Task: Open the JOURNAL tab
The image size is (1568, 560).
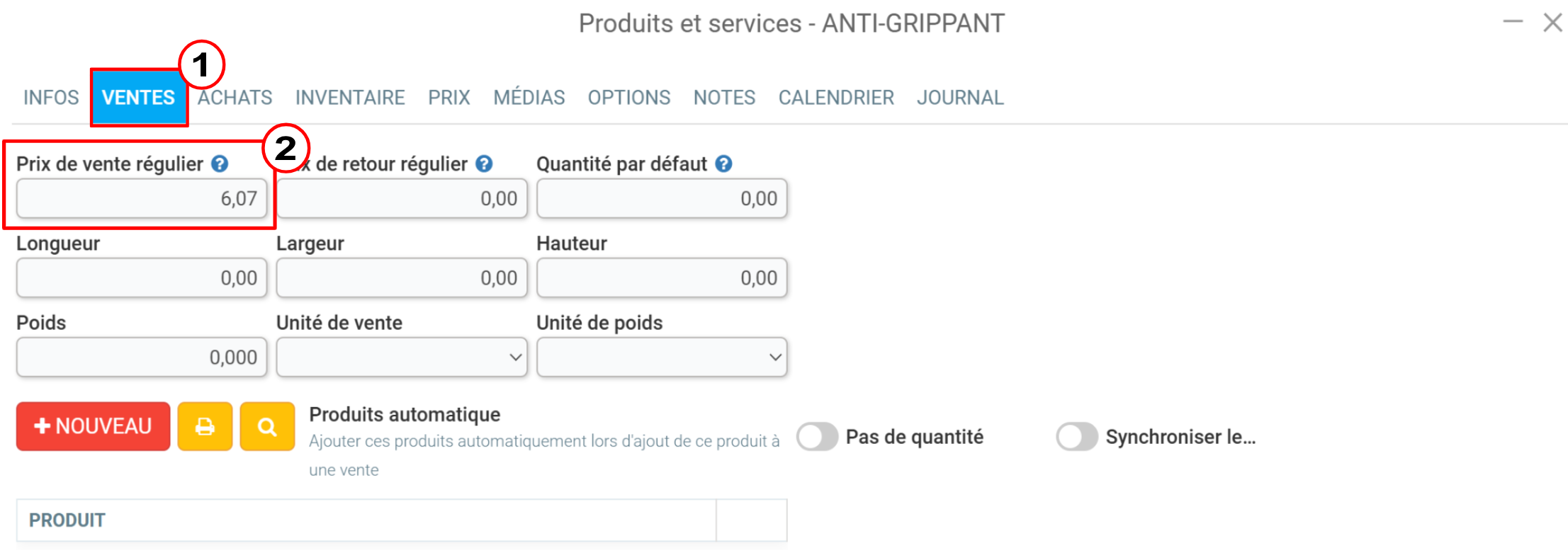Action: tap(960, 98)
